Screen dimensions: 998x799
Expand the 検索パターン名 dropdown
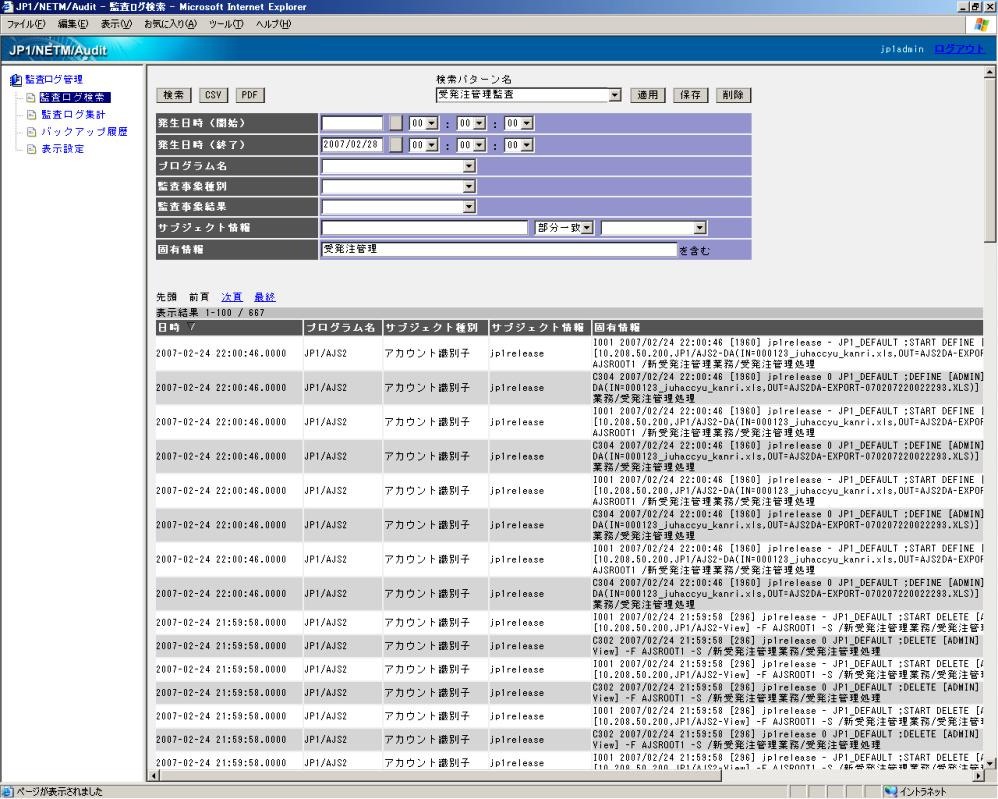616,95
